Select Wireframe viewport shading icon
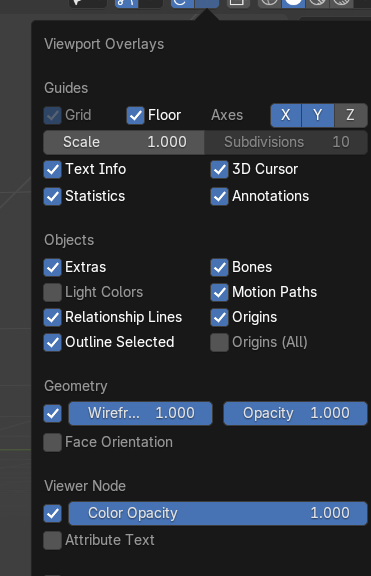 tap(269, 3)
